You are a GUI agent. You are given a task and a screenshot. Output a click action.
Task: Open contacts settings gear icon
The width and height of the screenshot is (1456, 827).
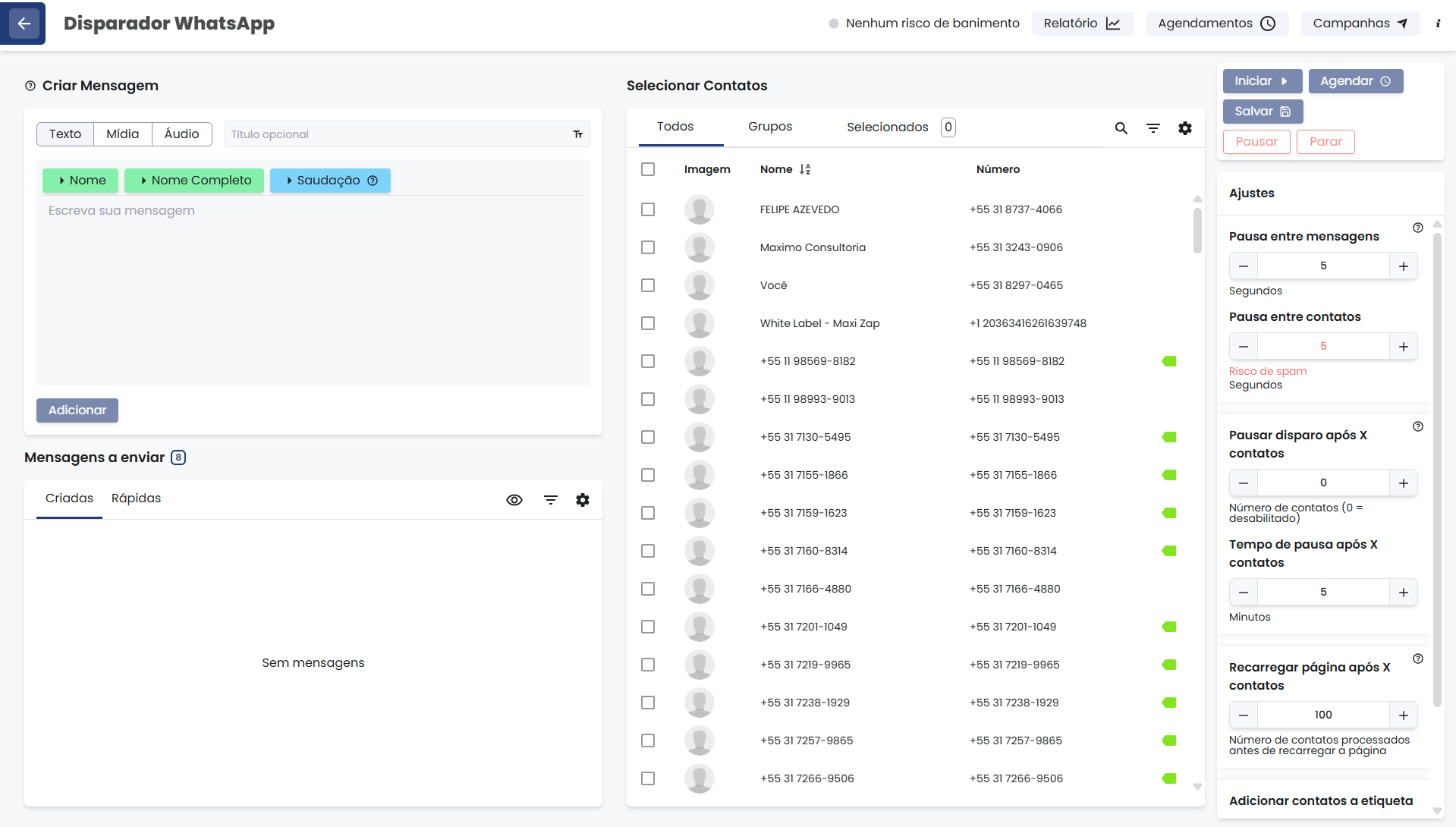[x=1185, y=128]
